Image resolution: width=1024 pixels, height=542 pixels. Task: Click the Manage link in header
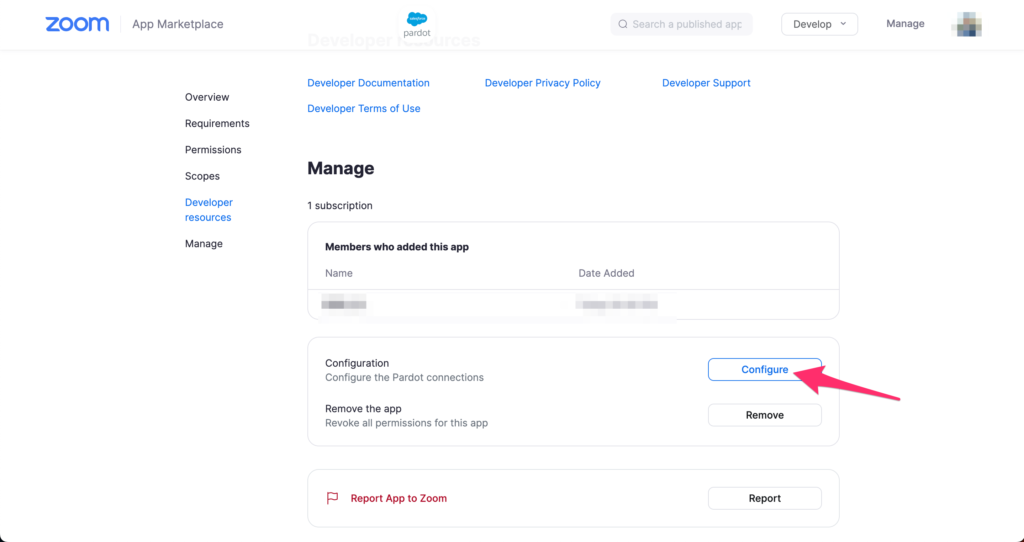[905, 24]
